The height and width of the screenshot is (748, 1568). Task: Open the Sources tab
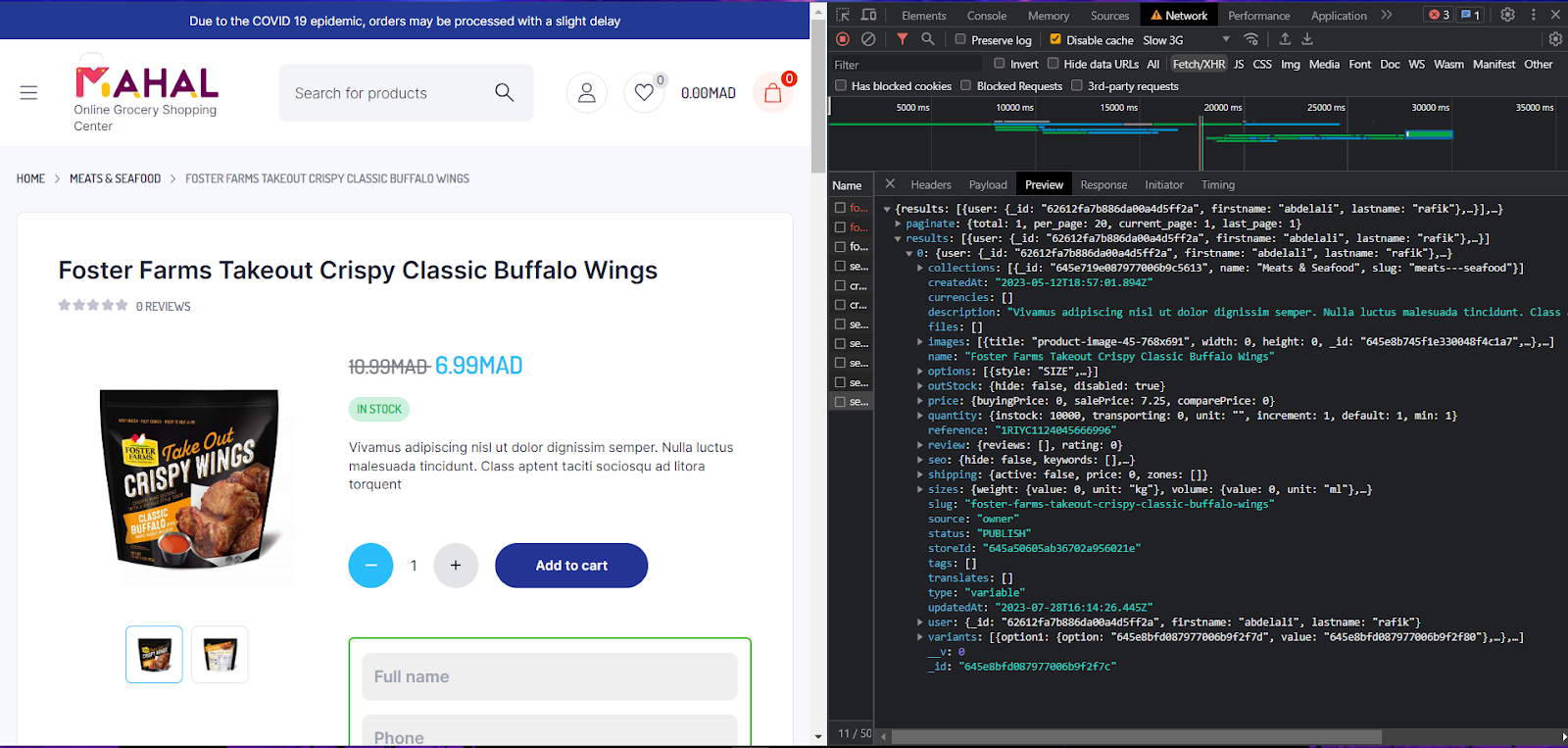tap(1110, 16)
